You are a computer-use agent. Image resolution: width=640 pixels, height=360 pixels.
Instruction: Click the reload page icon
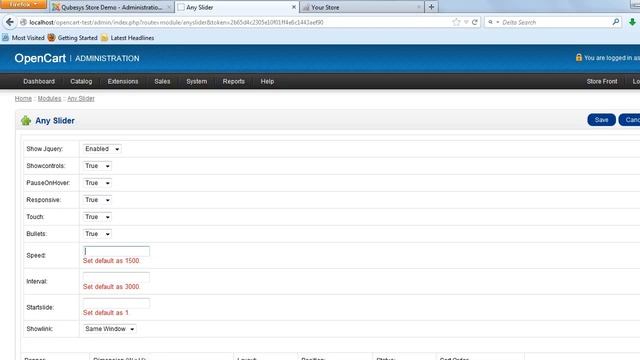(x=475, y=22)
